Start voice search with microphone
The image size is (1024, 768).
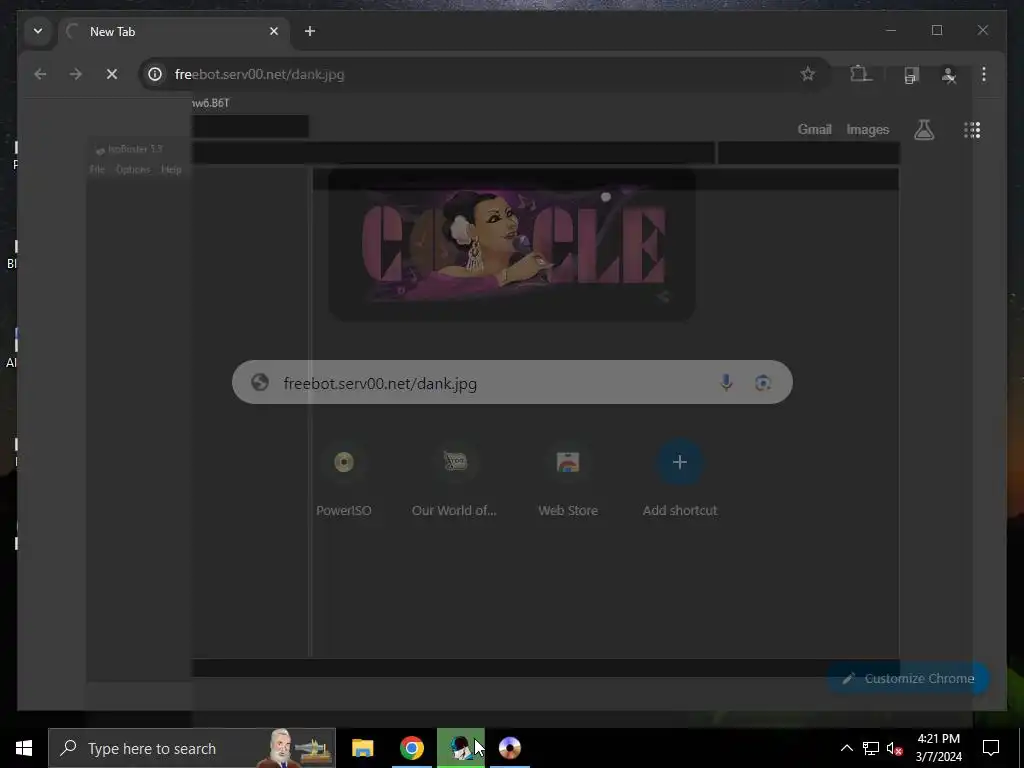coord(726,382)
